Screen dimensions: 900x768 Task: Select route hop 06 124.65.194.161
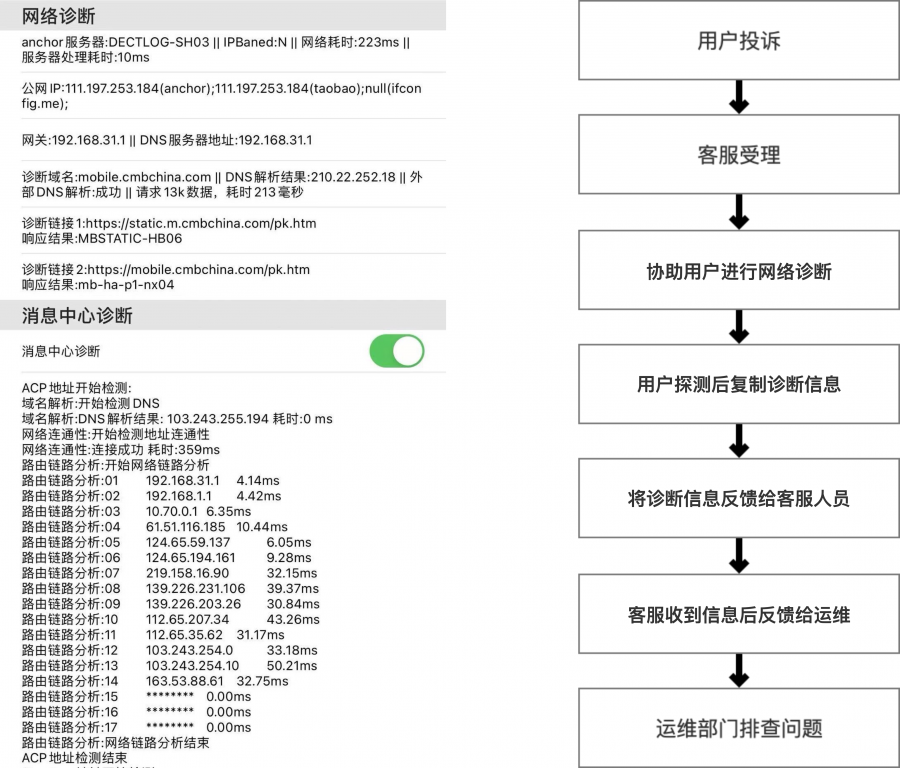coord(166,558)
